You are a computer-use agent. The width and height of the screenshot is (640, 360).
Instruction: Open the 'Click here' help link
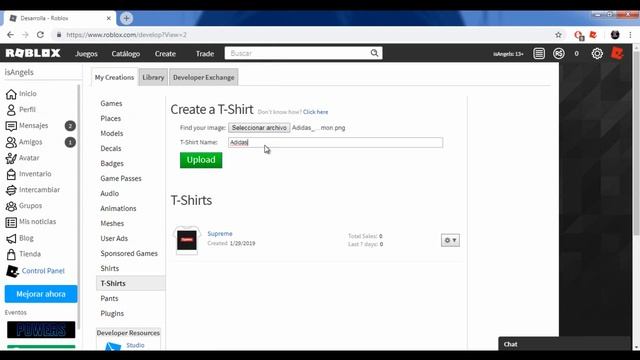pos(316,112)
